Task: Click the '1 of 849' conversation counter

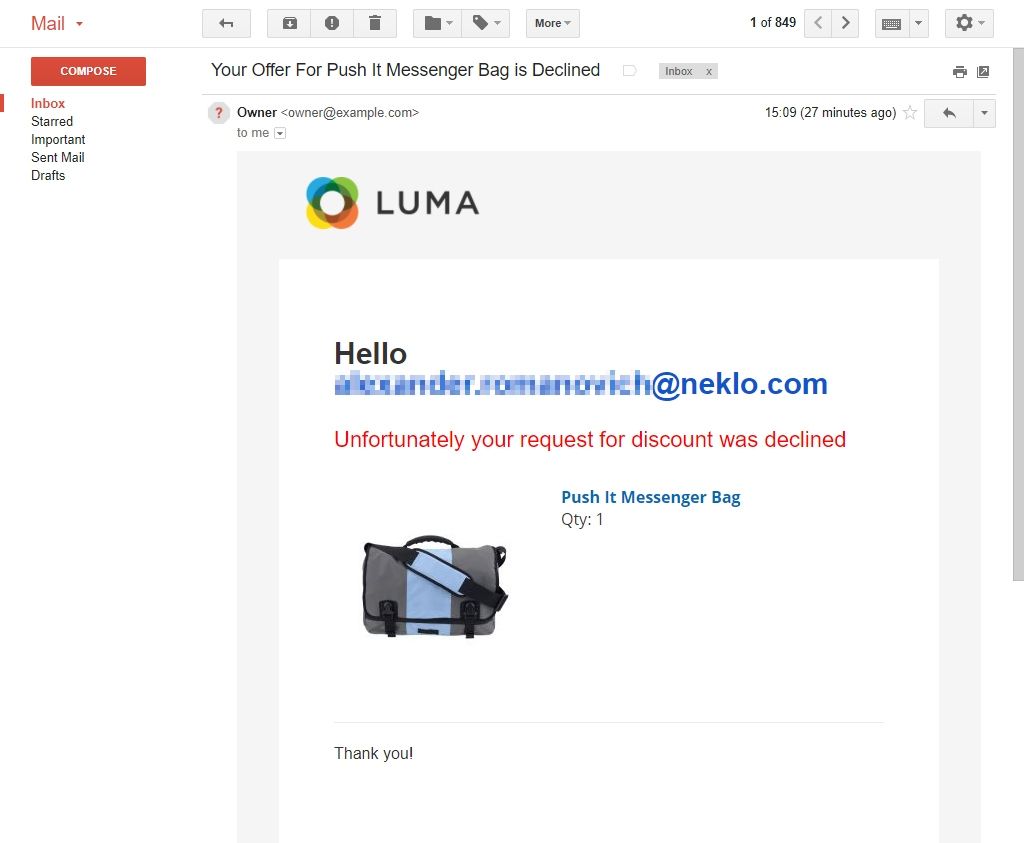Action: (773, 23)
